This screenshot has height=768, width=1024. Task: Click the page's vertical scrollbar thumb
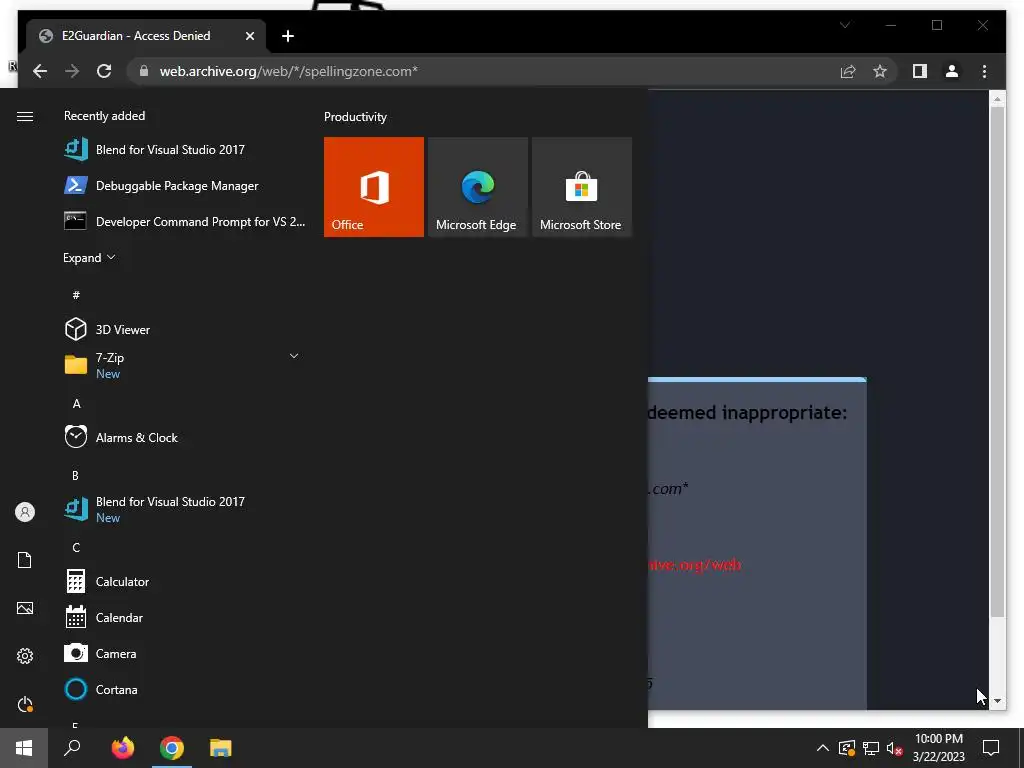pos(997,362)
